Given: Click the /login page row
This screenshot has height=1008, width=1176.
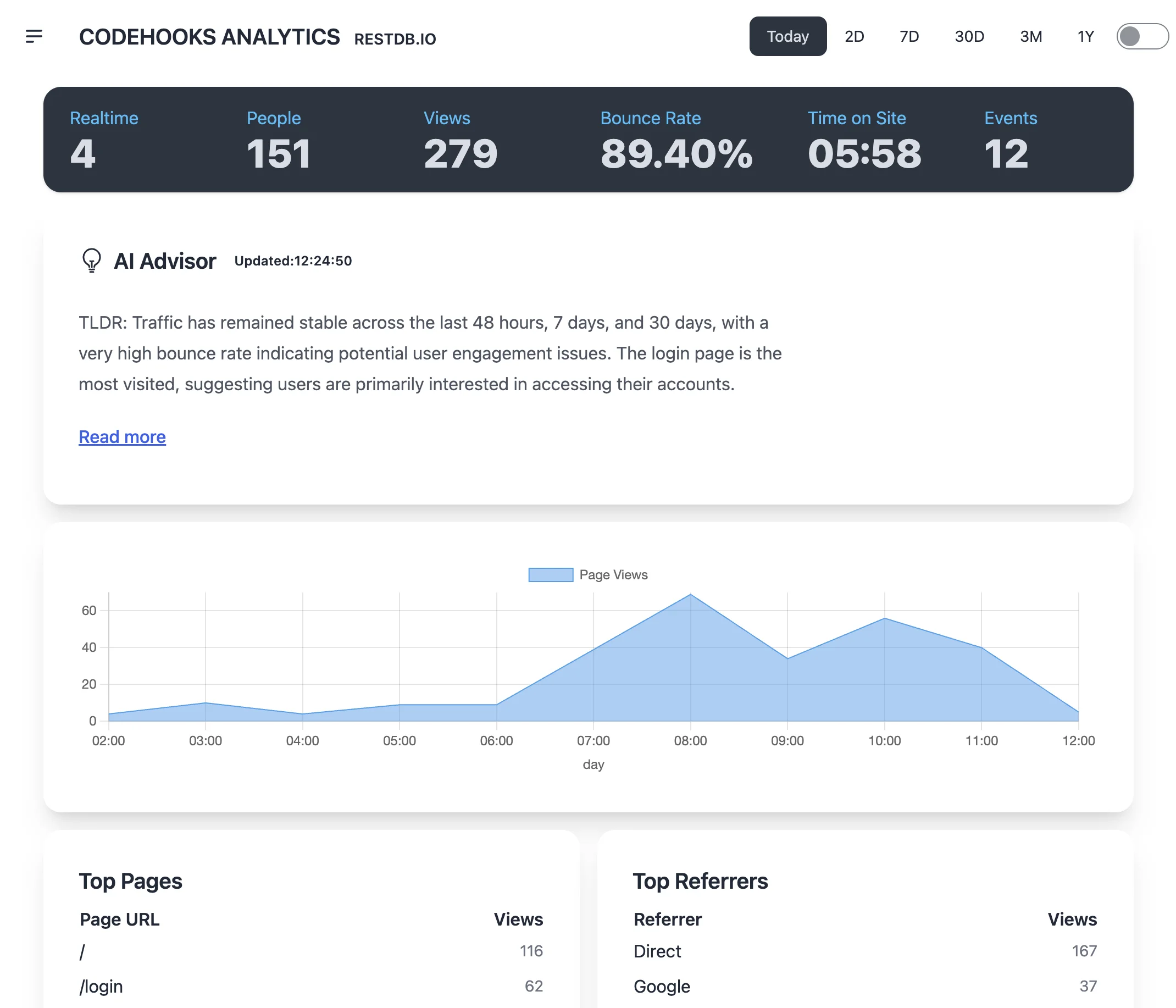Looking at the screenshot, I should pyautogui.click(x=101, y=987).
